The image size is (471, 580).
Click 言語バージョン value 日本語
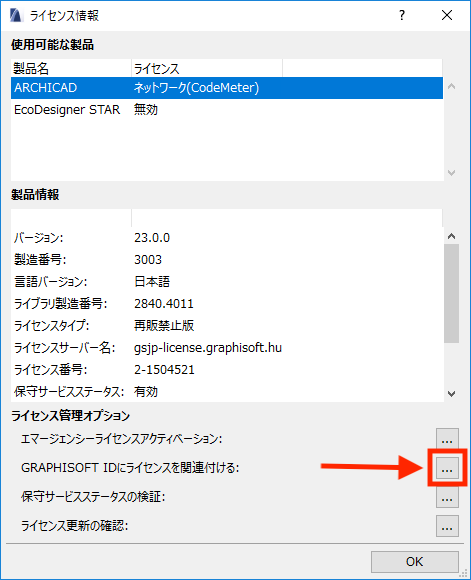[x=152, y=282]
